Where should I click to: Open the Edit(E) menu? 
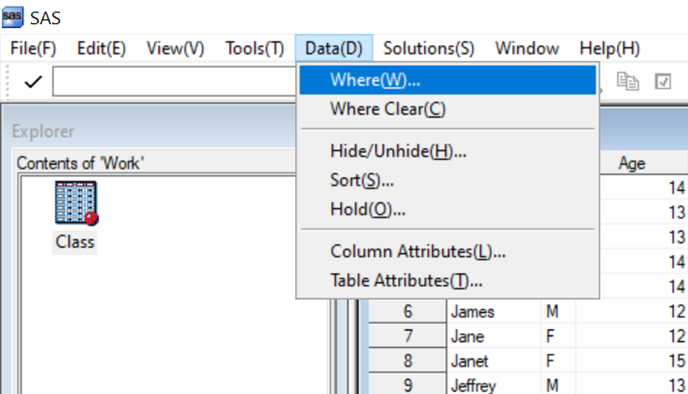[x=101, y=48]
